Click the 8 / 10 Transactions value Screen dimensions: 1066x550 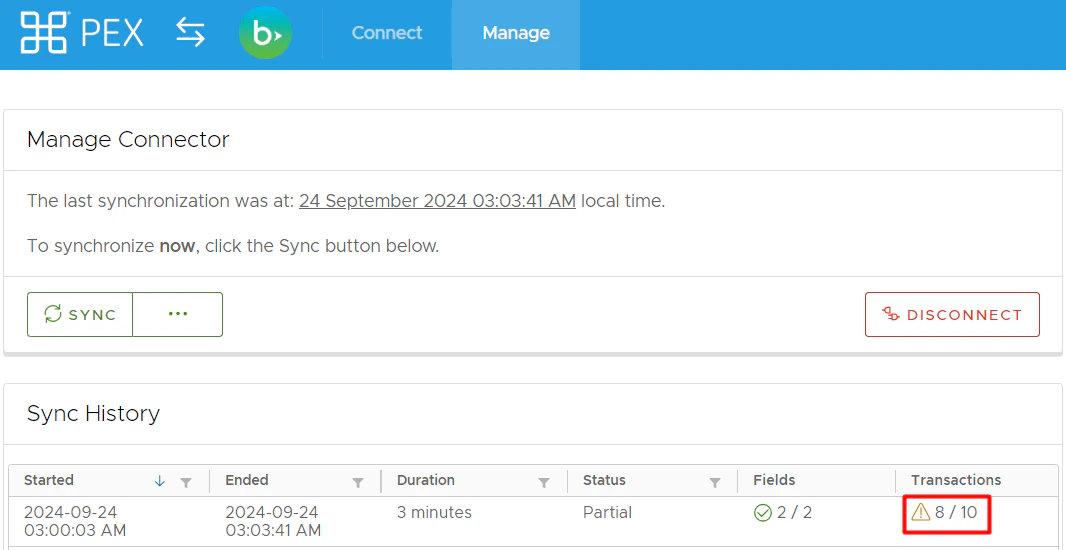[956, 512]
